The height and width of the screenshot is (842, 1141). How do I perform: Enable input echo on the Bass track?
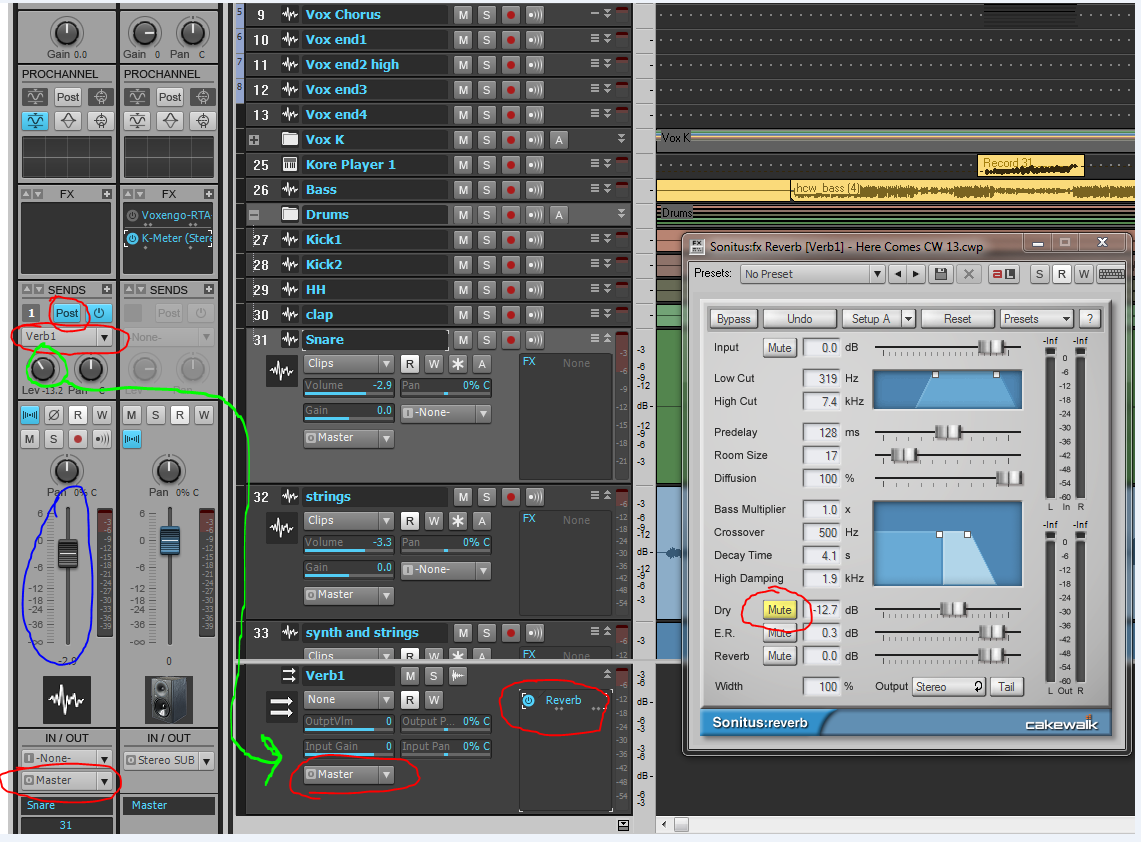tap(535, 190)
